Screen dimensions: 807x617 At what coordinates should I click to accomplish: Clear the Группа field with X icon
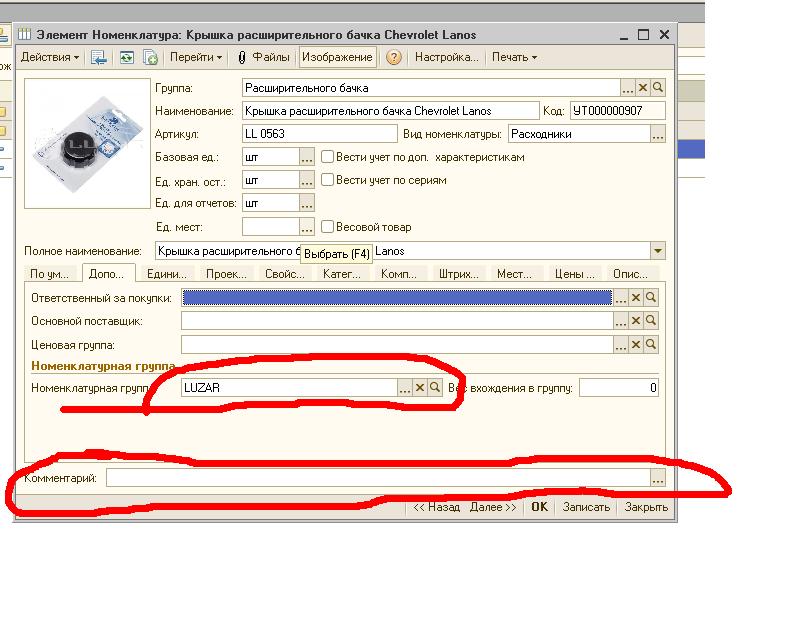point(643,88)
